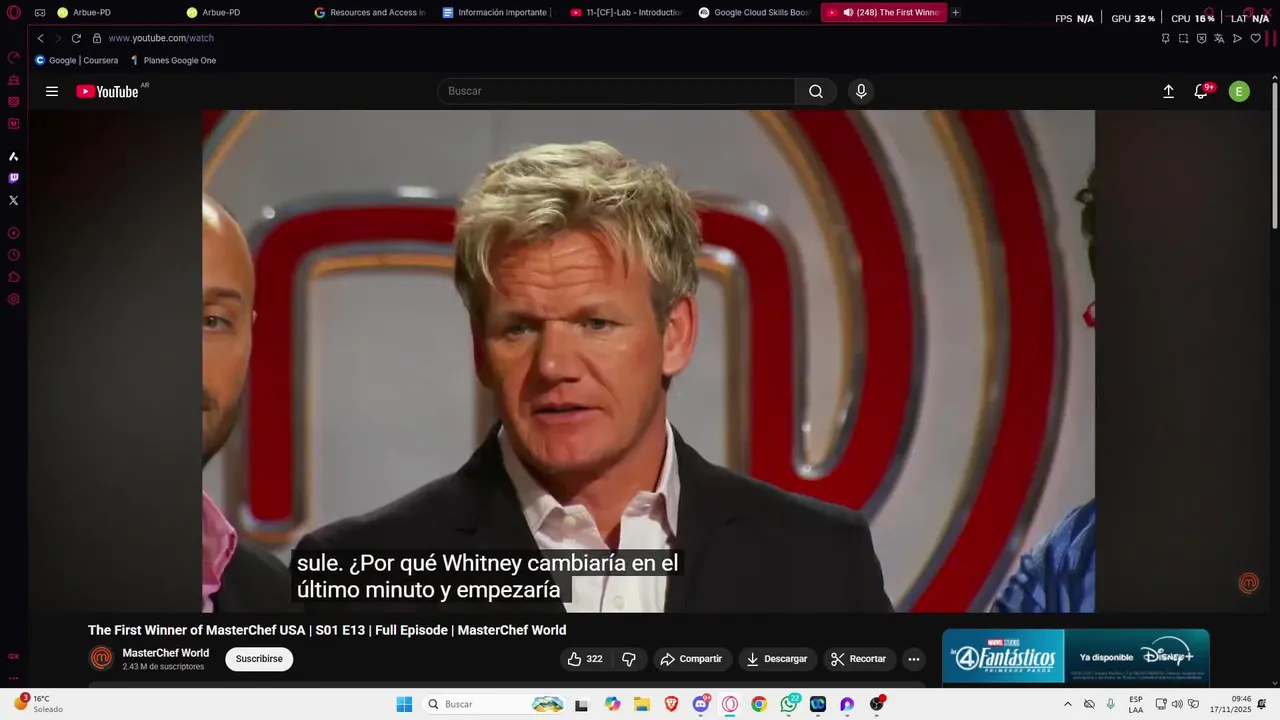Pause the video by clicking player
This screenshot has width=1280, height=720.
click(648, 361)
